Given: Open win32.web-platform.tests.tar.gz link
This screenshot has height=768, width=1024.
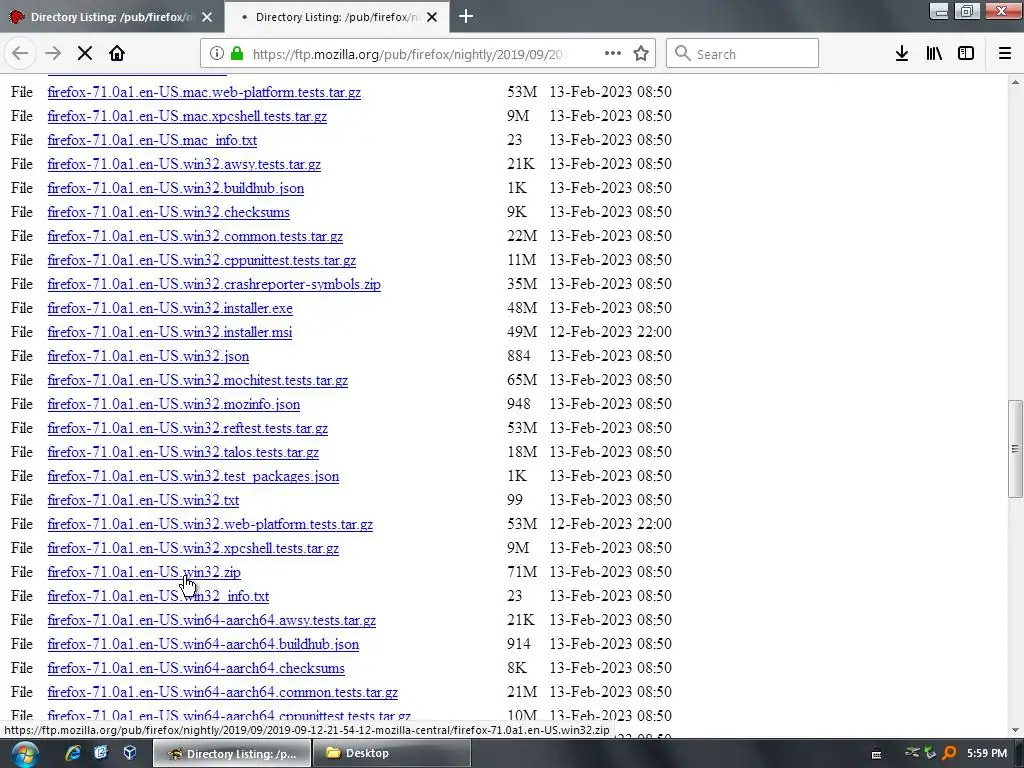Looking at the screenshot, I should click(x=210, y=524).
